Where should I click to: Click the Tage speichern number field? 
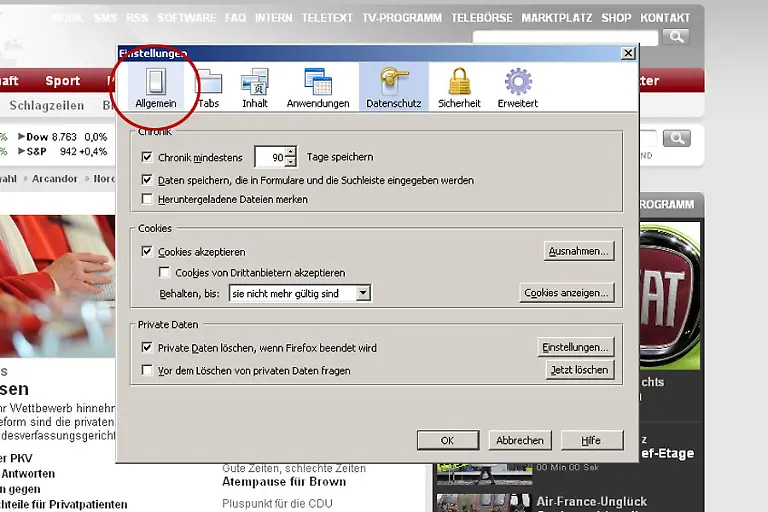270,157
